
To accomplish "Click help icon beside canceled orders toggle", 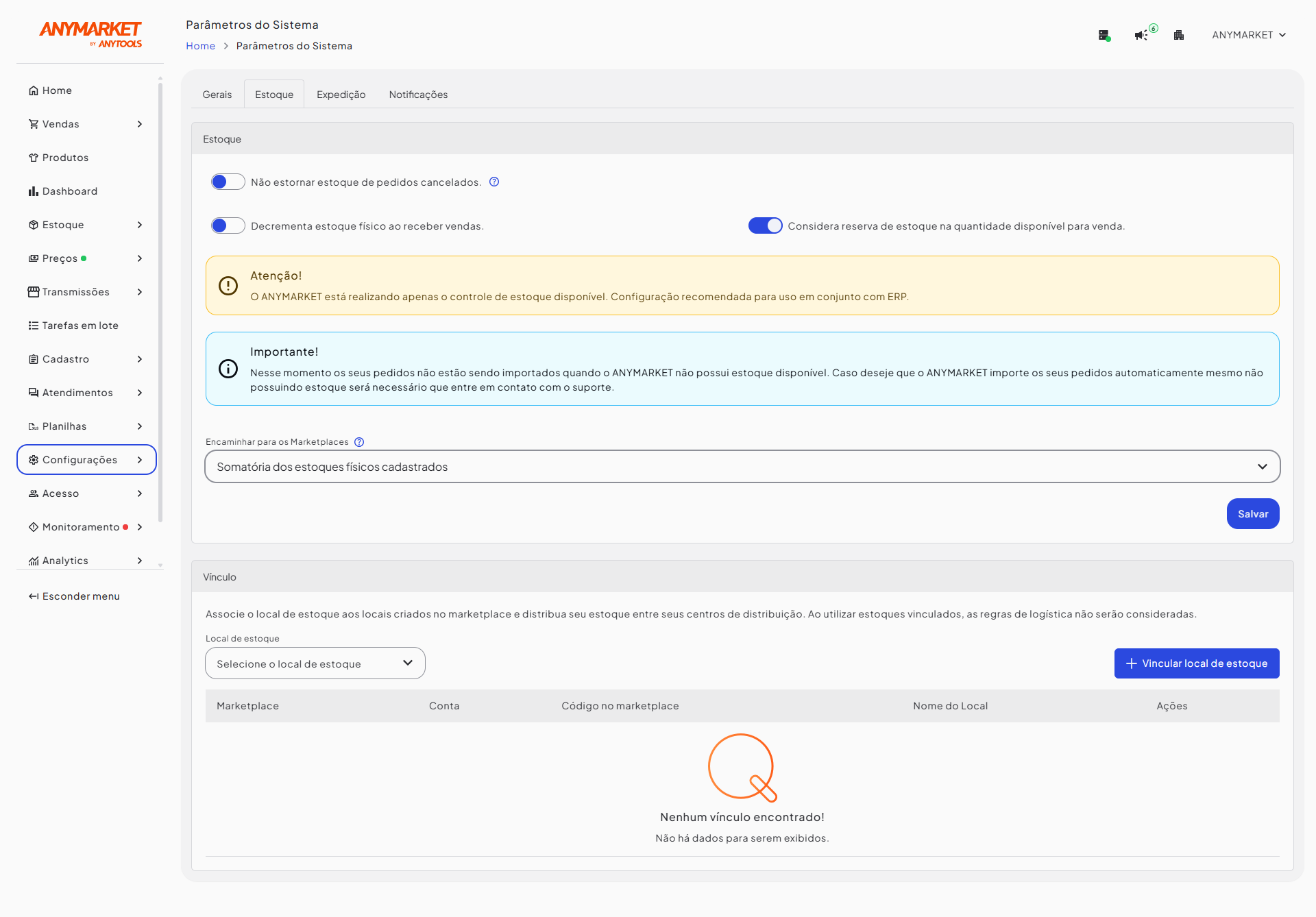I will 494,182.
